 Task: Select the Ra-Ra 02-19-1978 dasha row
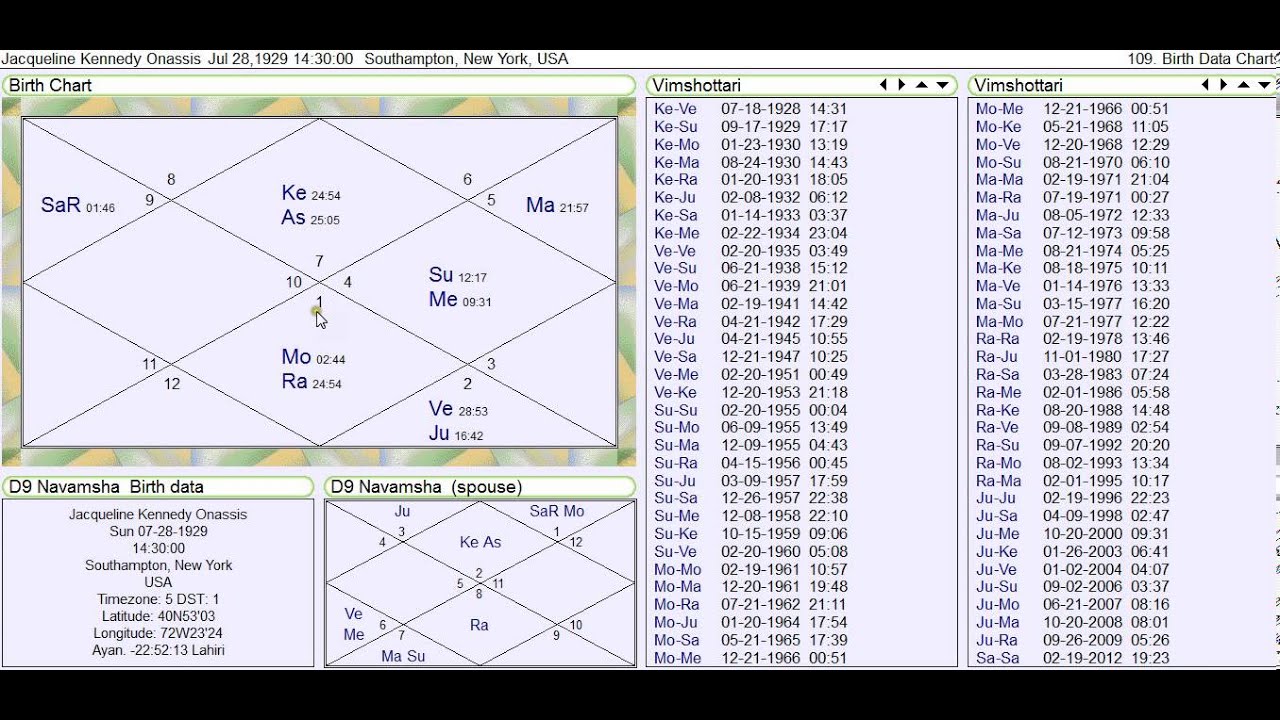(x=1073, y=339)
